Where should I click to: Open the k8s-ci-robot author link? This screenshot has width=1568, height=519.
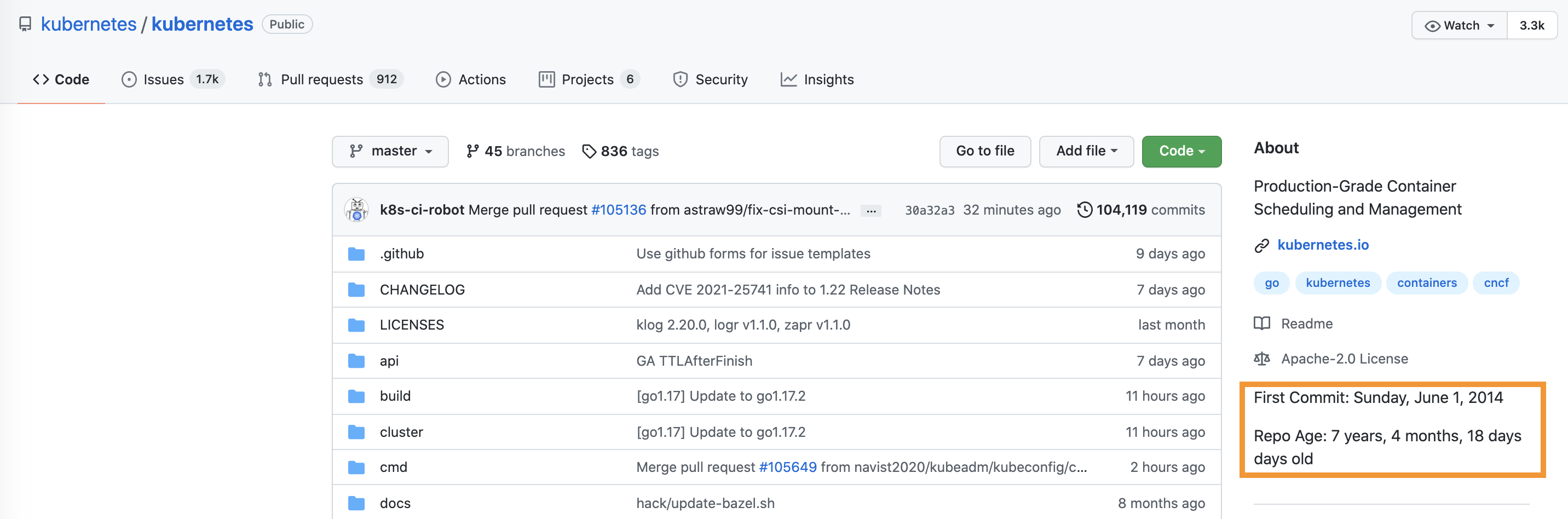tap(422, 210)
